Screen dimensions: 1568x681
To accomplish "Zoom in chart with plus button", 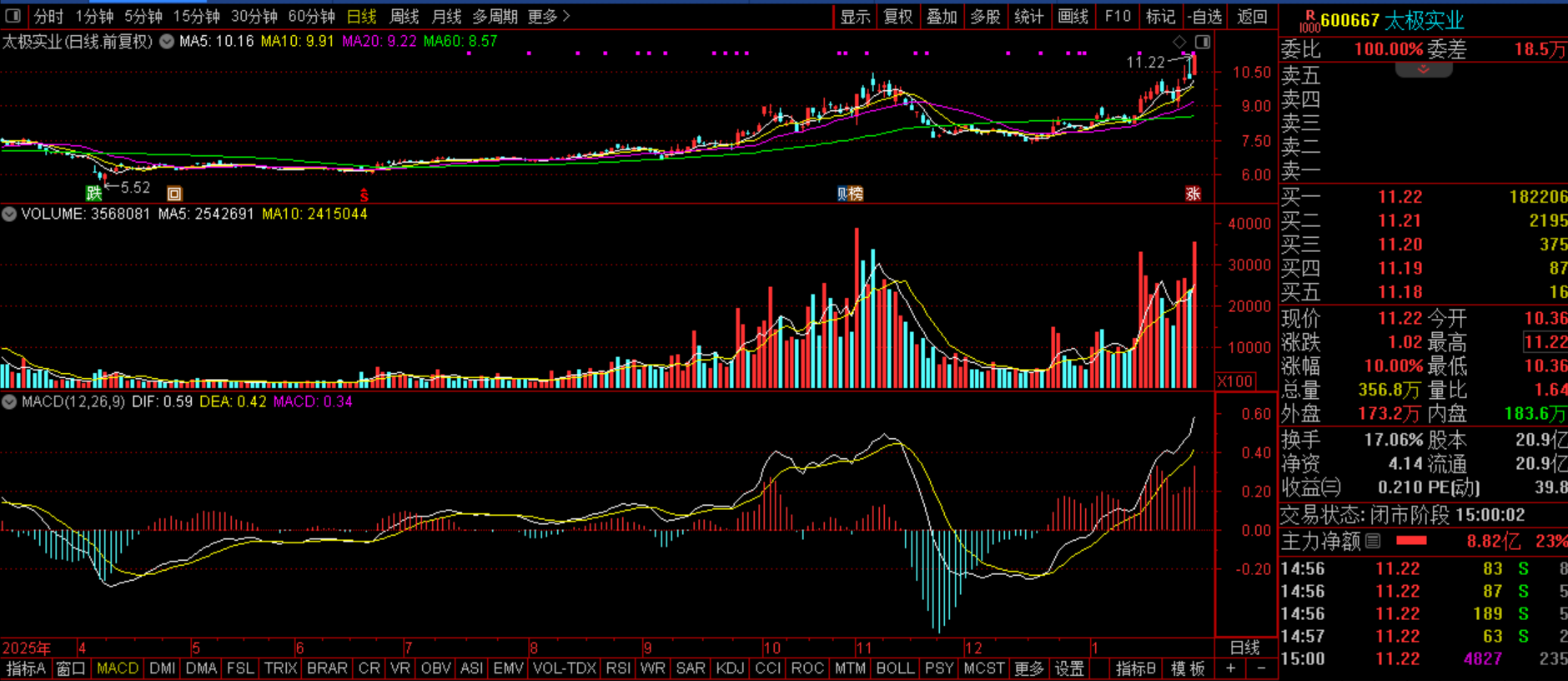I will (1230, 668).
